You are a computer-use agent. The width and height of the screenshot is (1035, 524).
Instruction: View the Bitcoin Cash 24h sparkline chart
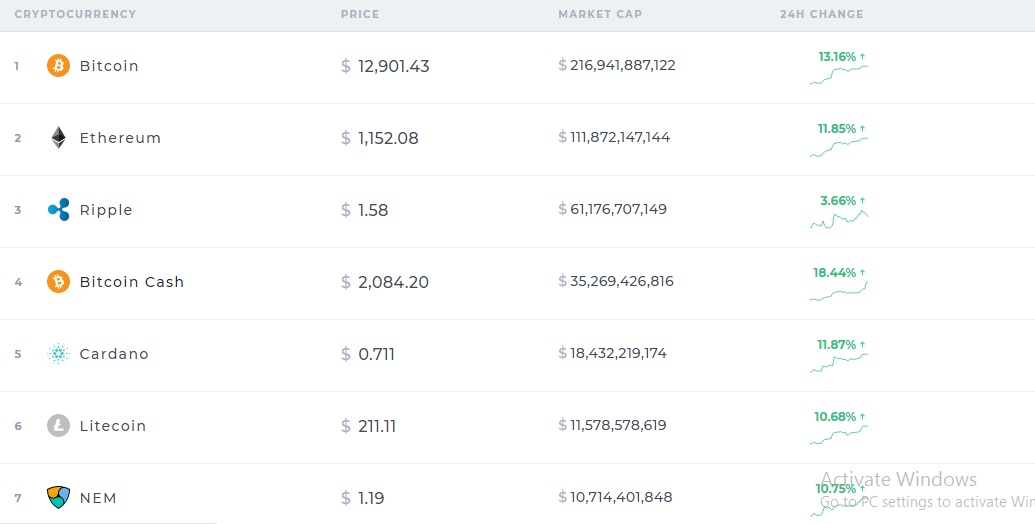pos(839,291)
